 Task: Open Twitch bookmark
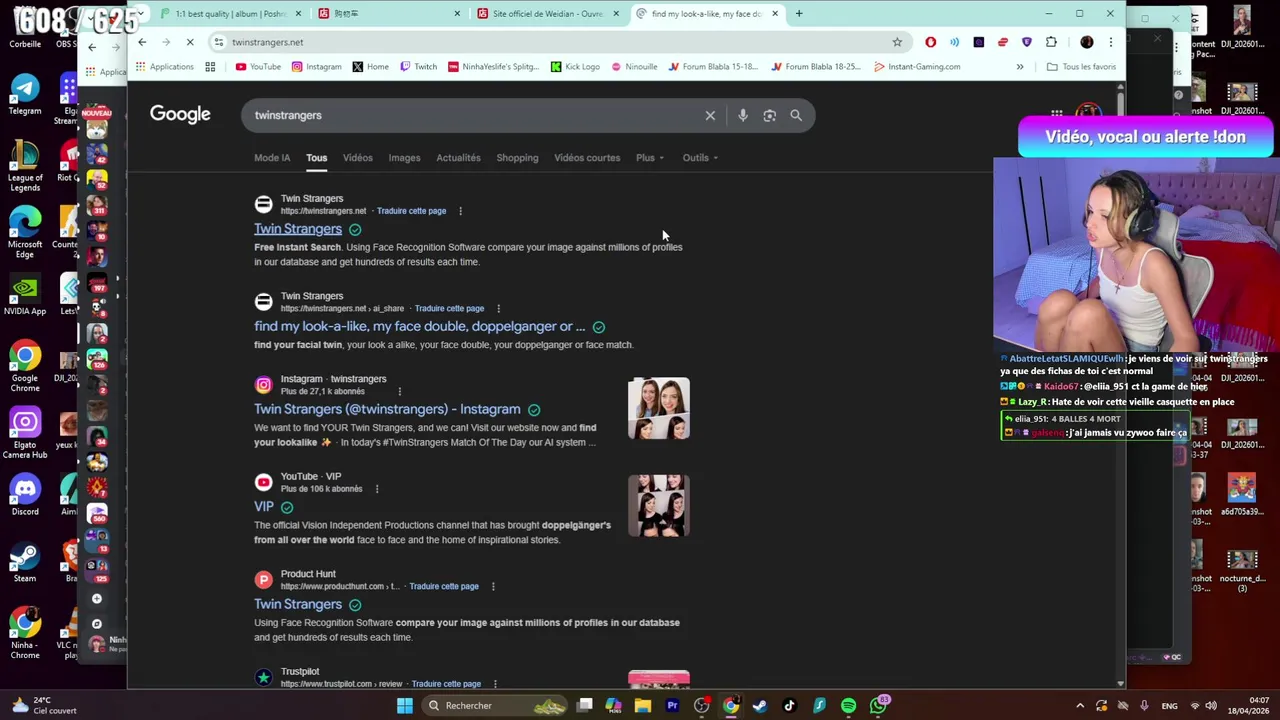pos(418,67)
